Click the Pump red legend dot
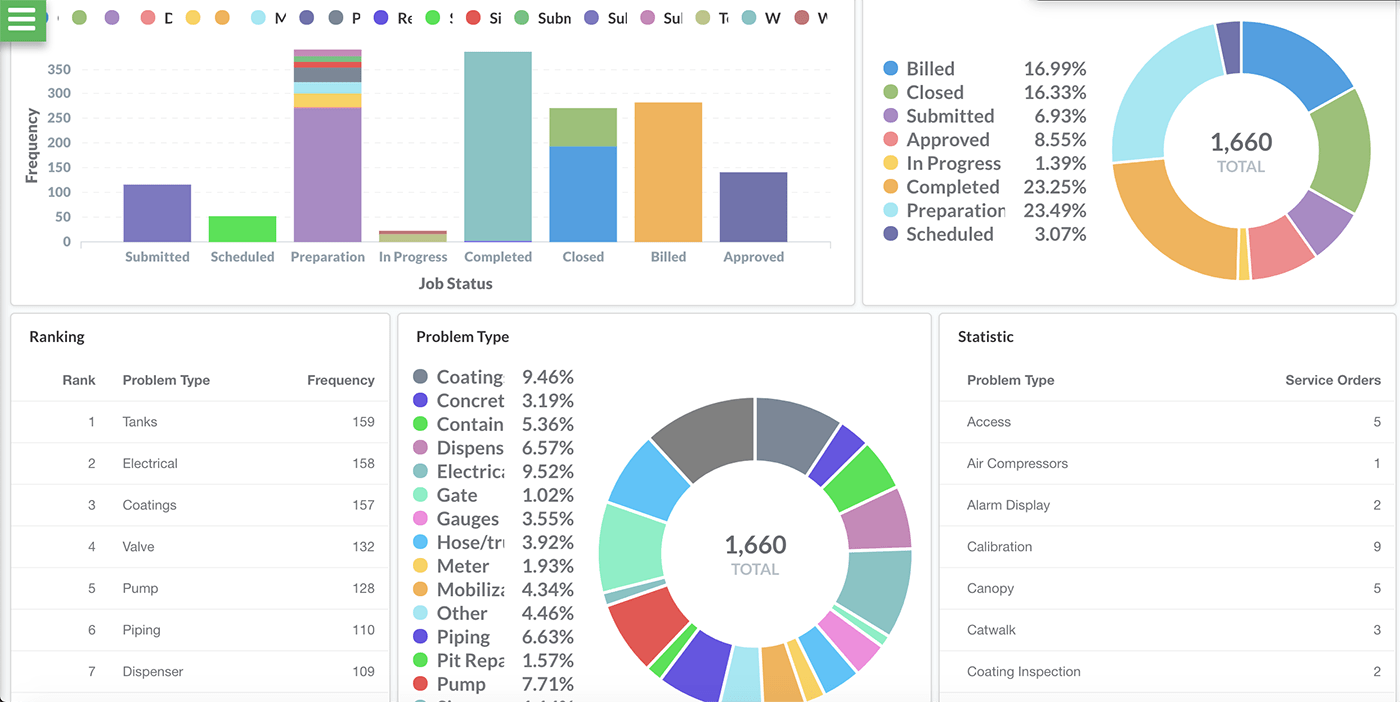The width and height of the screenshot is (1400, 702). (420, 684)
